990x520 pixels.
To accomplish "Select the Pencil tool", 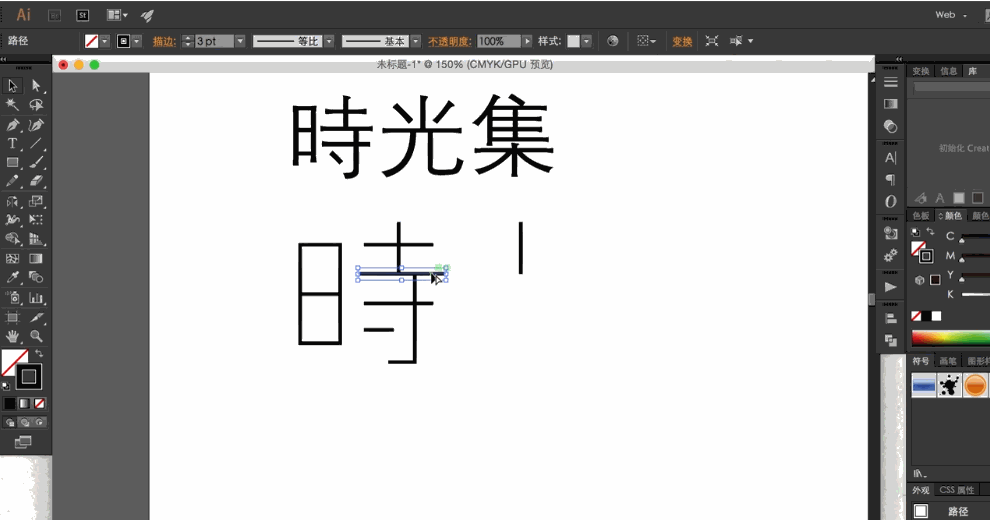I will click(x=12, y=181).
